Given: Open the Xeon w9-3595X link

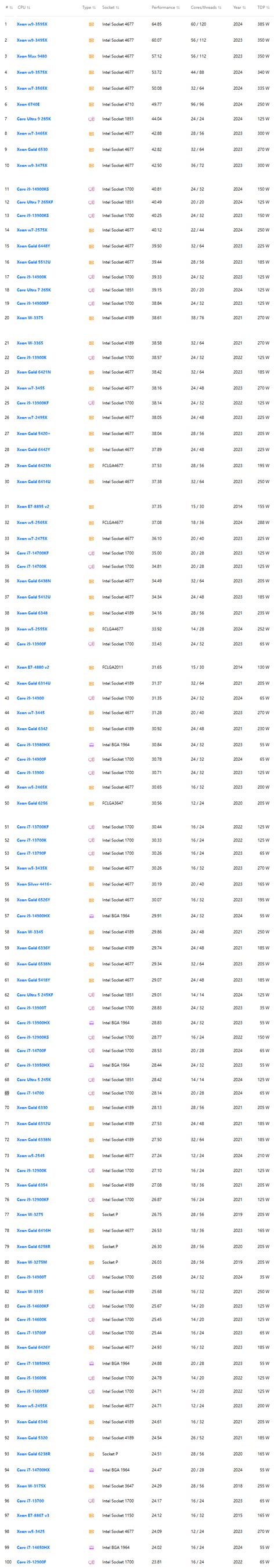Looking at the screenshot, I should tap(32, 24).
